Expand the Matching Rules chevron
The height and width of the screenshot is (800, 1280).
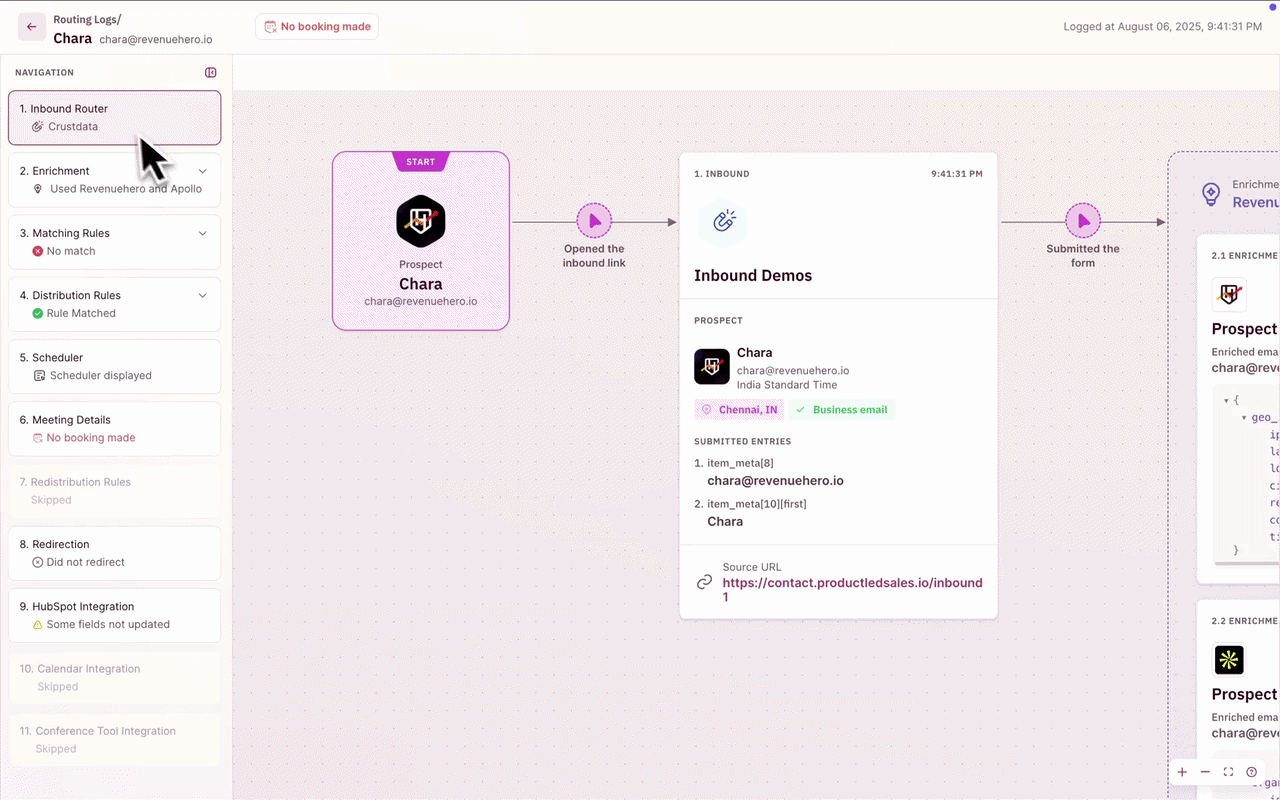tap(203, 233)
